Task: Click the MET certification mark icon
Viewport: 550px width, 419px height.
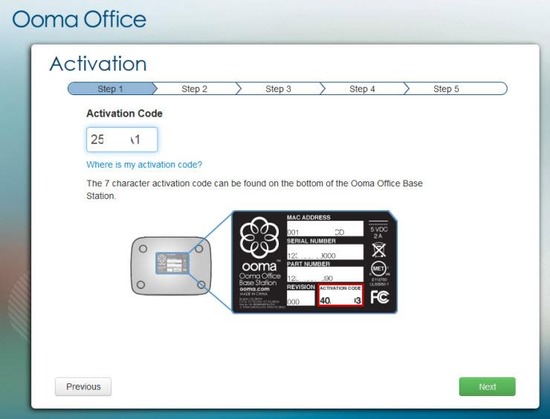Action: point(378,269)
